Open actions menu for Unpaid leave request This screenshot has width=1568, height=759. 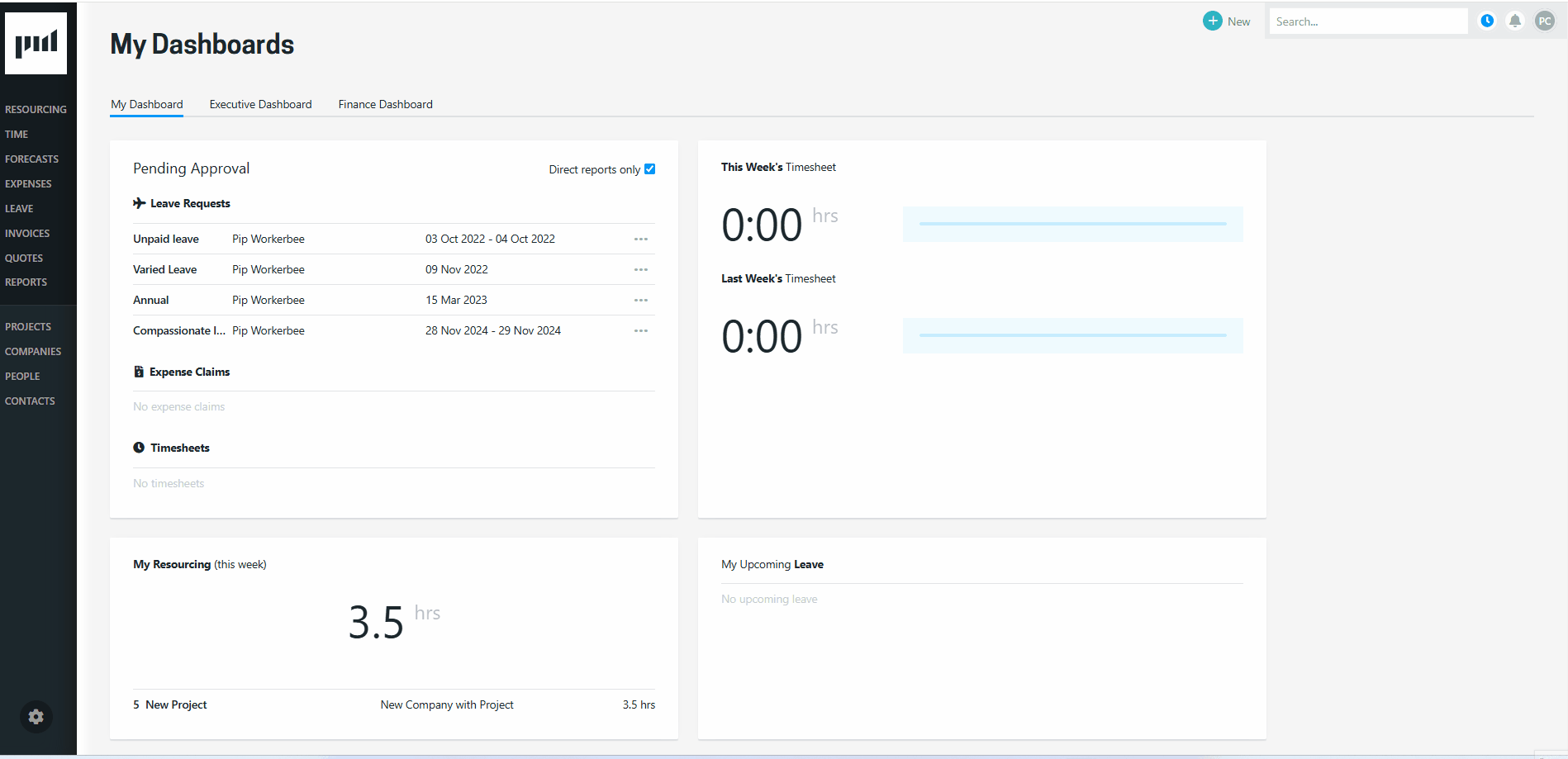coord(641,239)
